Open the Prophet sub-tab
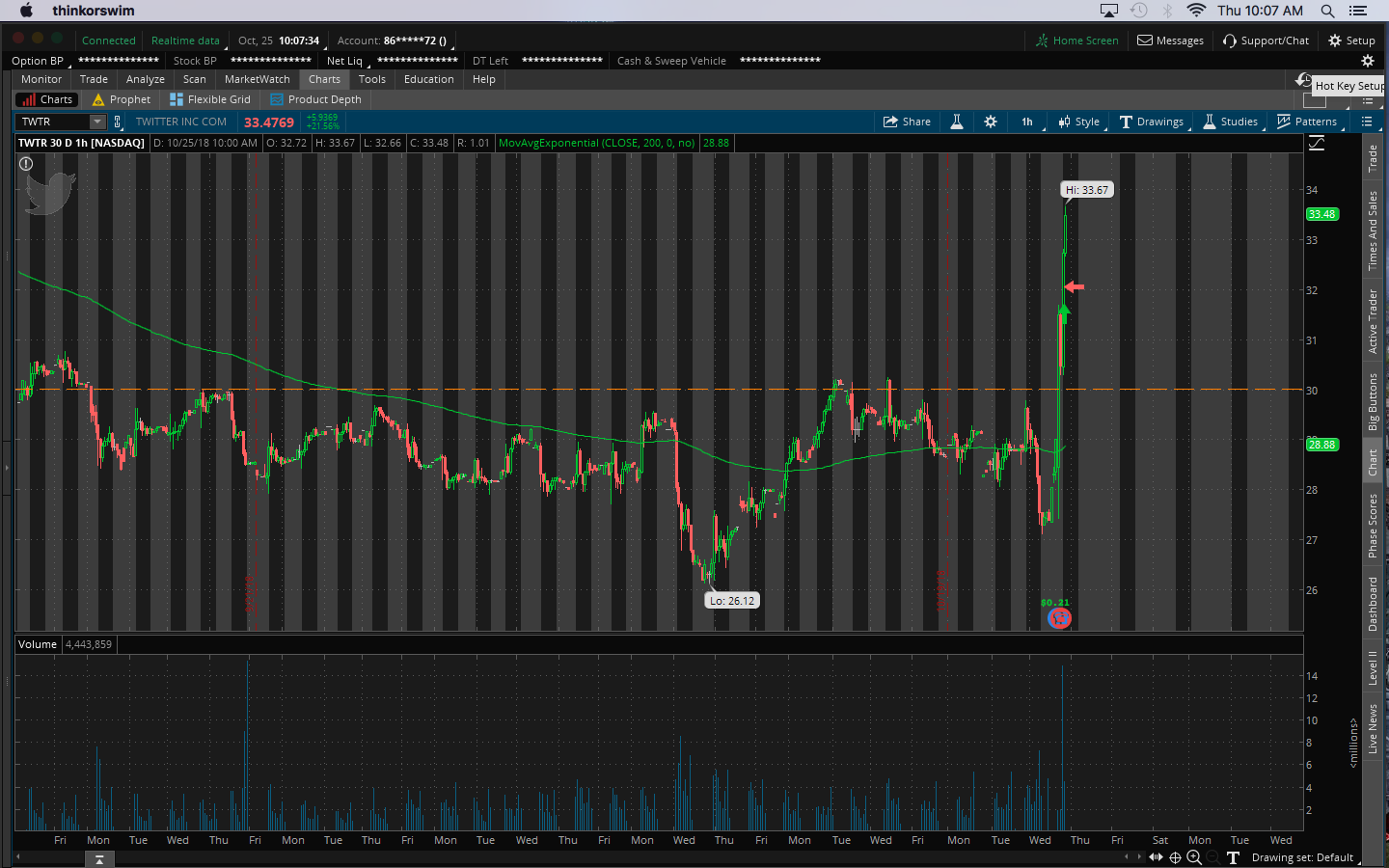1389x868 pixels. coord(122,99)
